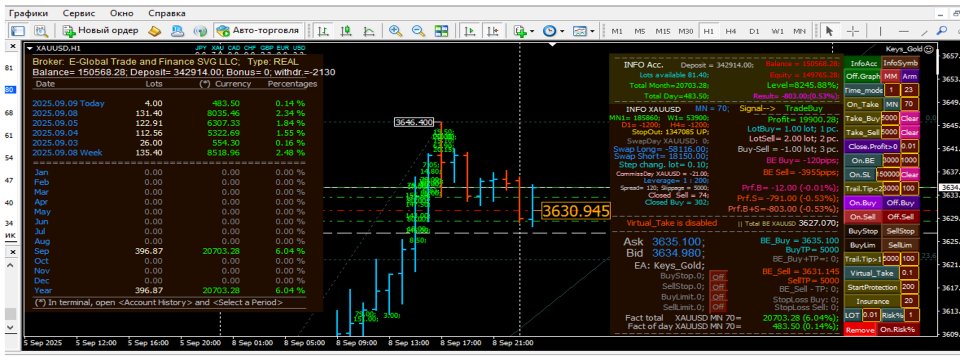
Task: Toggle chart auto scroll icon
Action: 470,31
